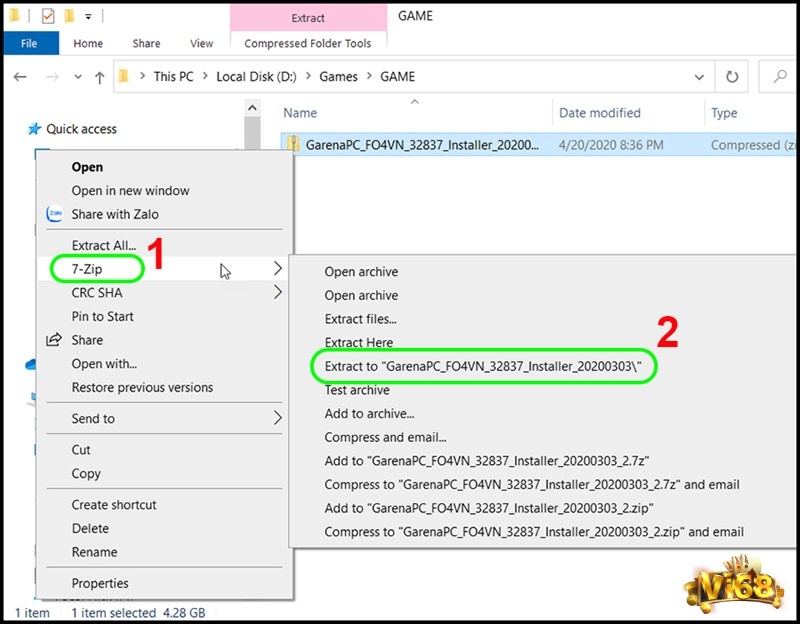Screen dimensions: 800x624
Task: Click Local Disk (D:) in the breadcrumb
Action: click(256, 77)
